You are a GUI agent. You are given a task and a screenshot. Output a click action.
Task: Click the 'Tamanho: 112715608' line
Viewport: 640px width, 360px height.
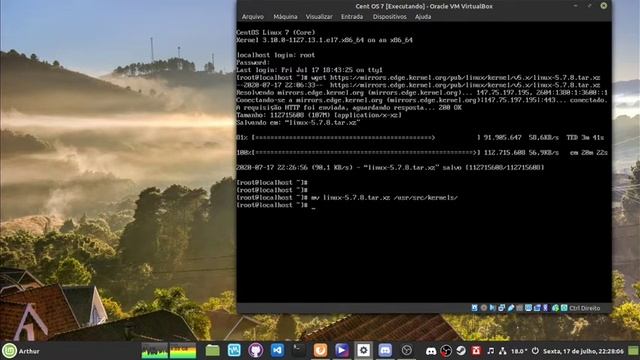(x=319, y=115)
